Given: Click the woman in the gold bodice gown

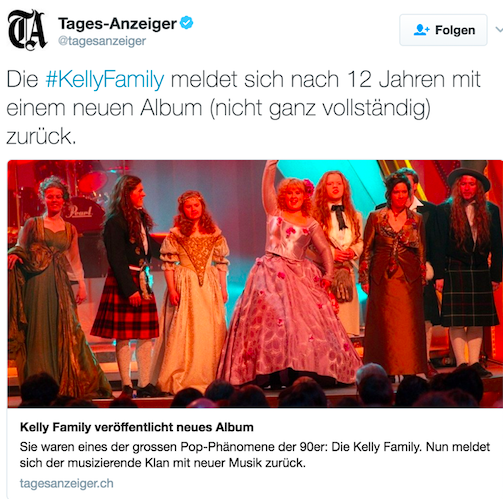Looking at the screenshot, I should click(193, 290).
